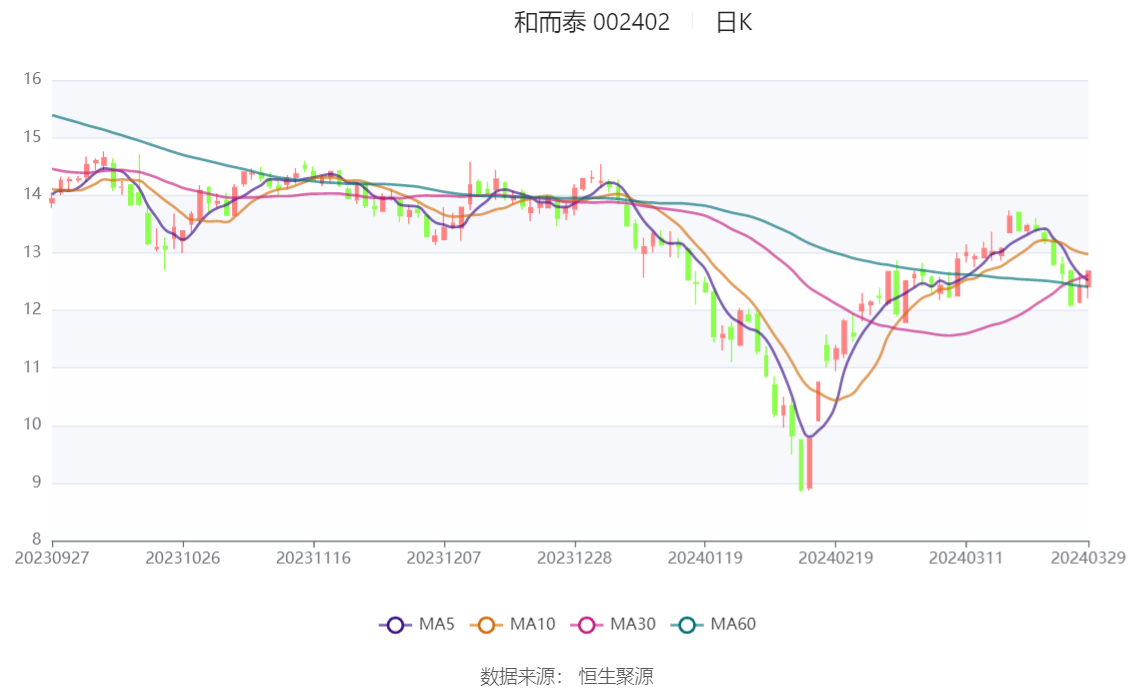1134x689 pixels.
Task: Click y-axis value label 12
Action: [x=33, y=309]
